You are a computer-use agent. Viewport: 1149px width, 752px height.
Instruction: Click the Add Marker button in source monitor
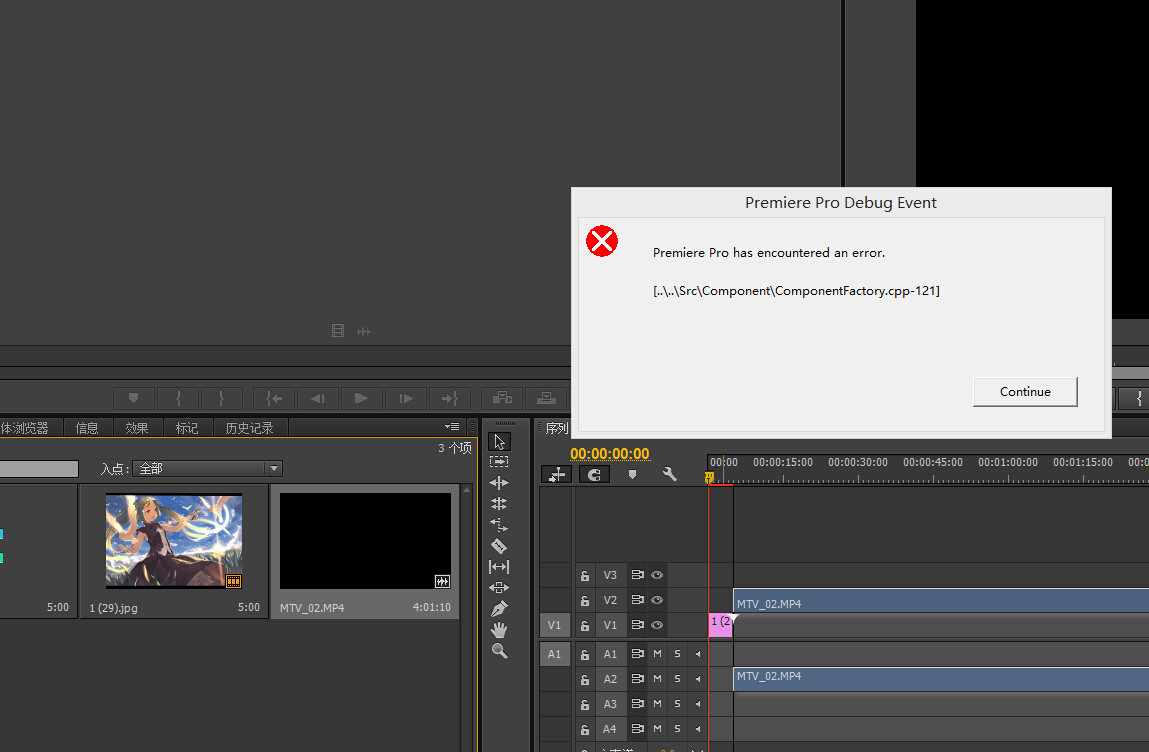click(133, 398)
